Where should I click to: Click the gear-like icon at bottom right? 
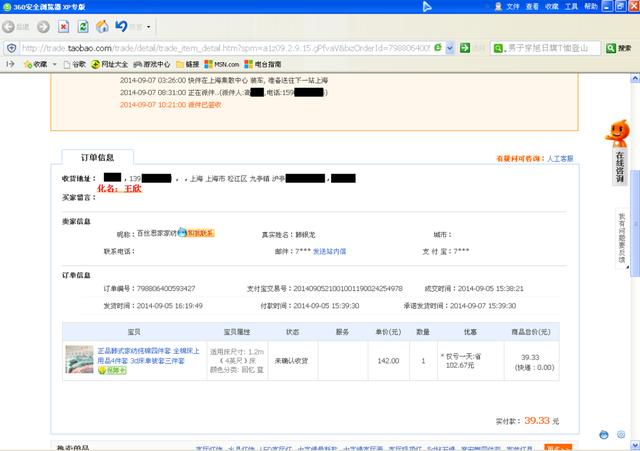coord(621,434)
